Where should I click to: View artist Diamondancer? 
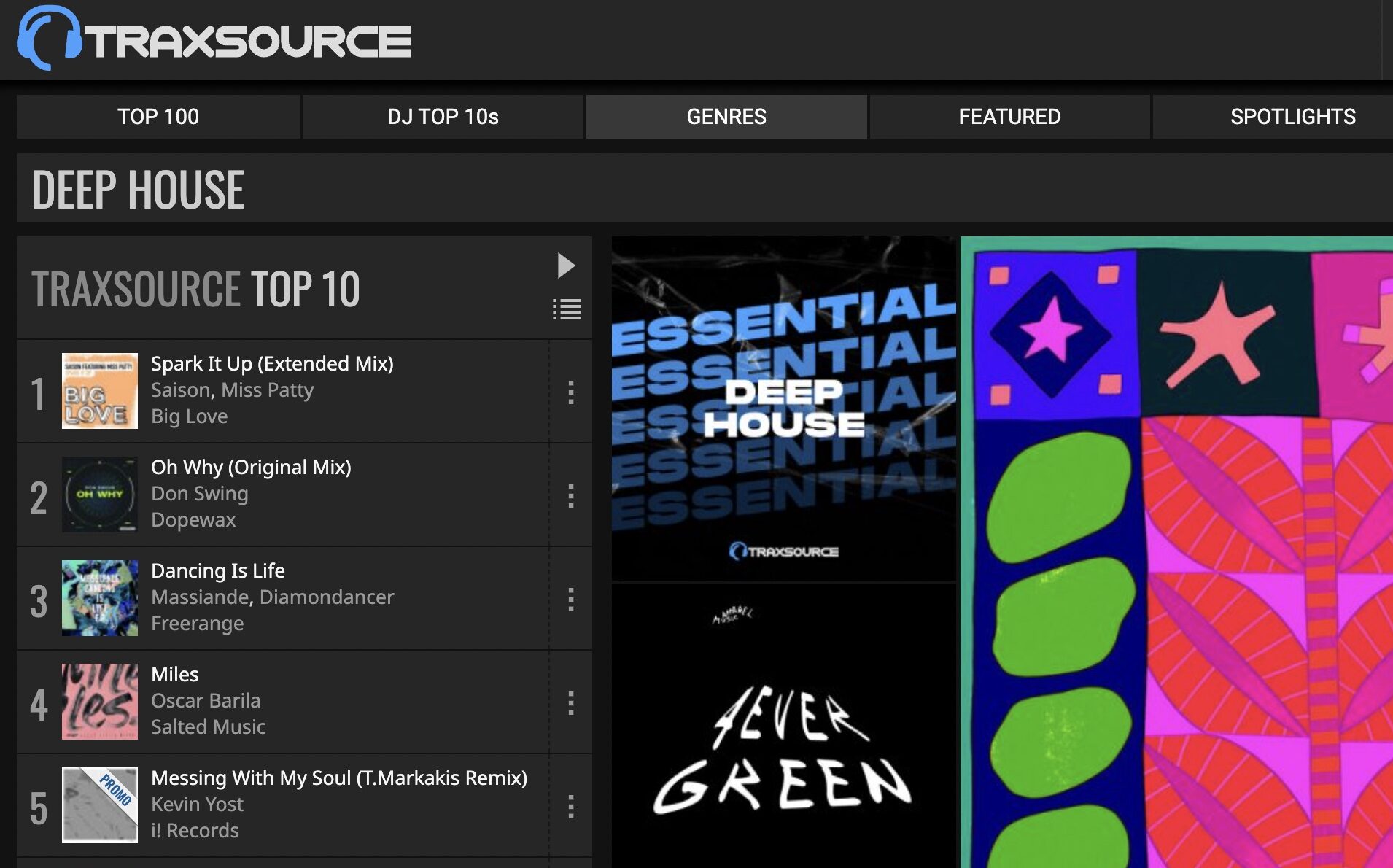click(327, 597)
